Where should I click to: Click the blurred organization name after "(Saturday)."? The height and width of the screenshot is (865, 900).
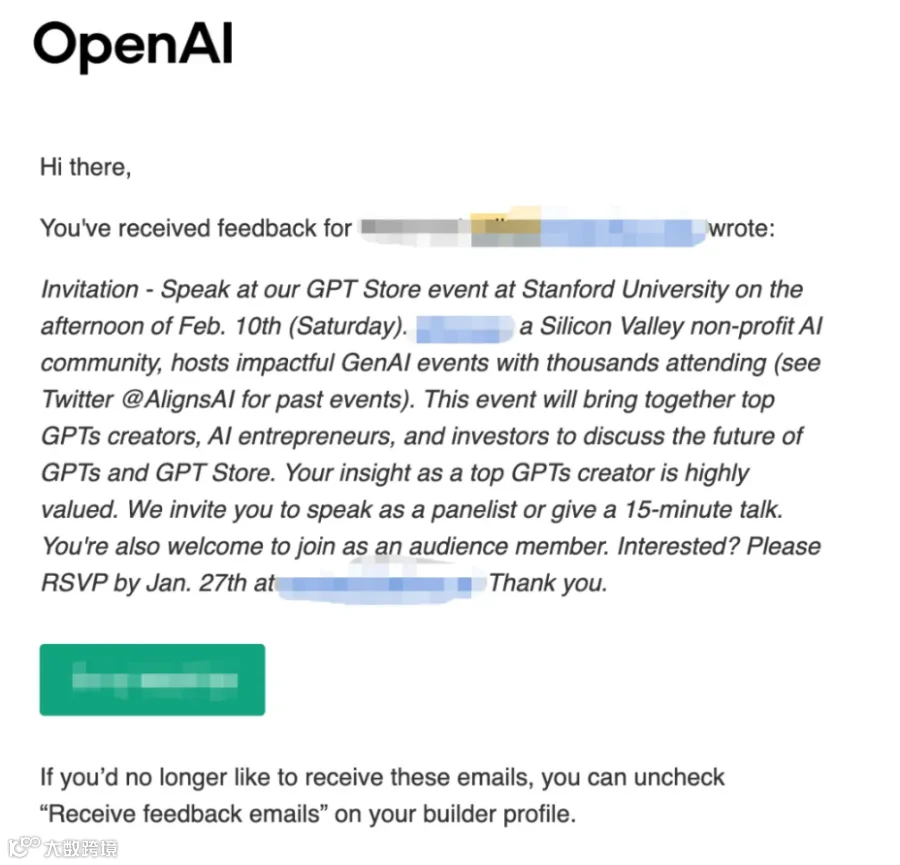464,328
